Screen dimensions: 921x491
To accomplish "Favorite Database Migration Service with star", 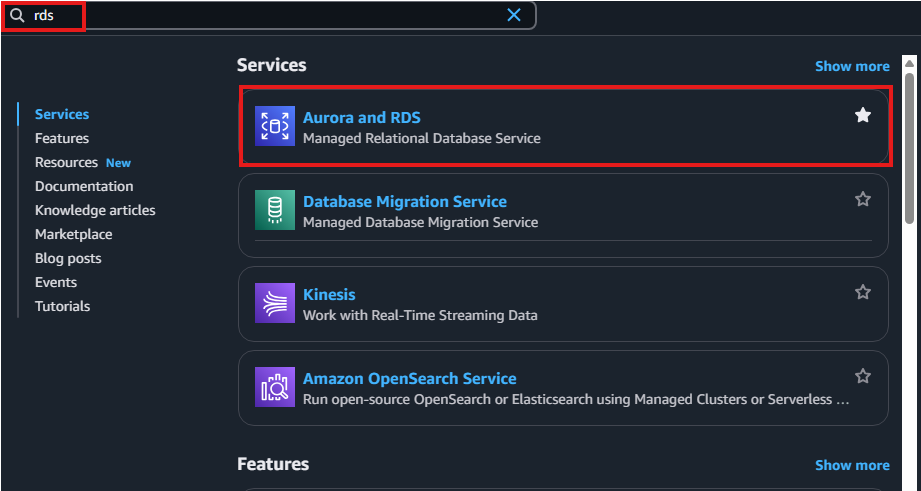I will [x=863, y=199].
